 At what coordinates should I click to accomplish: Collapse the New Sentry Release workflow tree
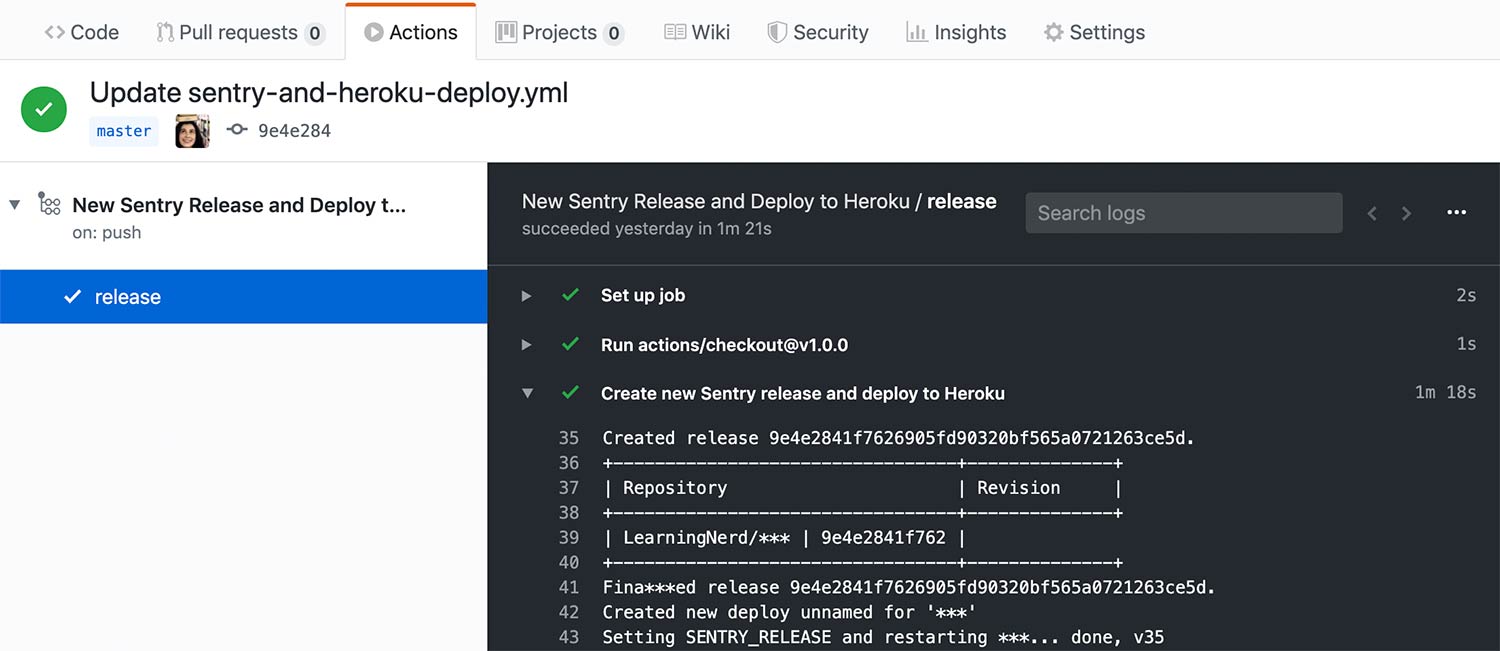coord(15,205)
